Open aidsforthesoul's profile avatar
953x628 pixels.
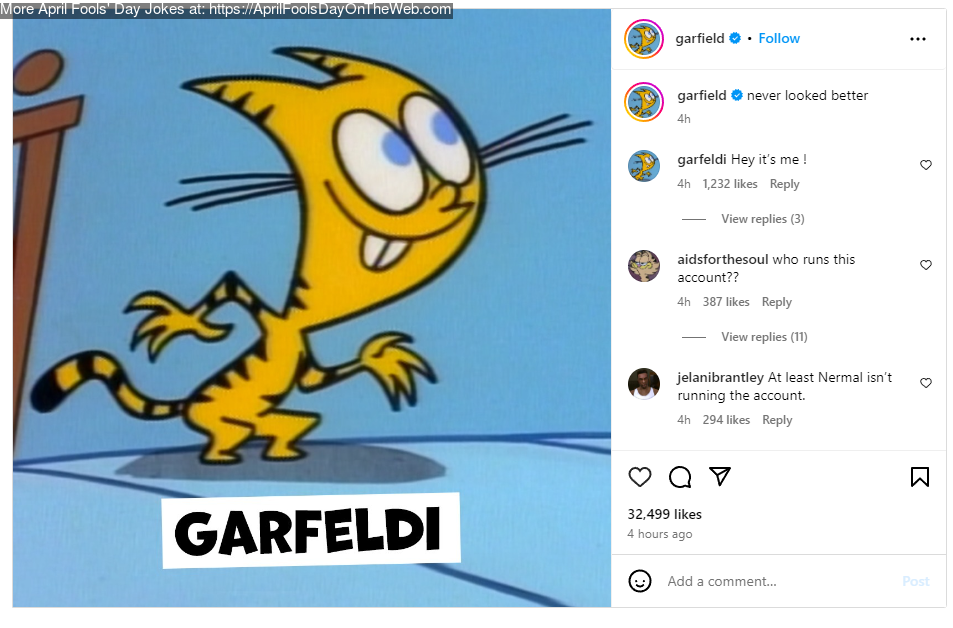click(x=644, y=266)
